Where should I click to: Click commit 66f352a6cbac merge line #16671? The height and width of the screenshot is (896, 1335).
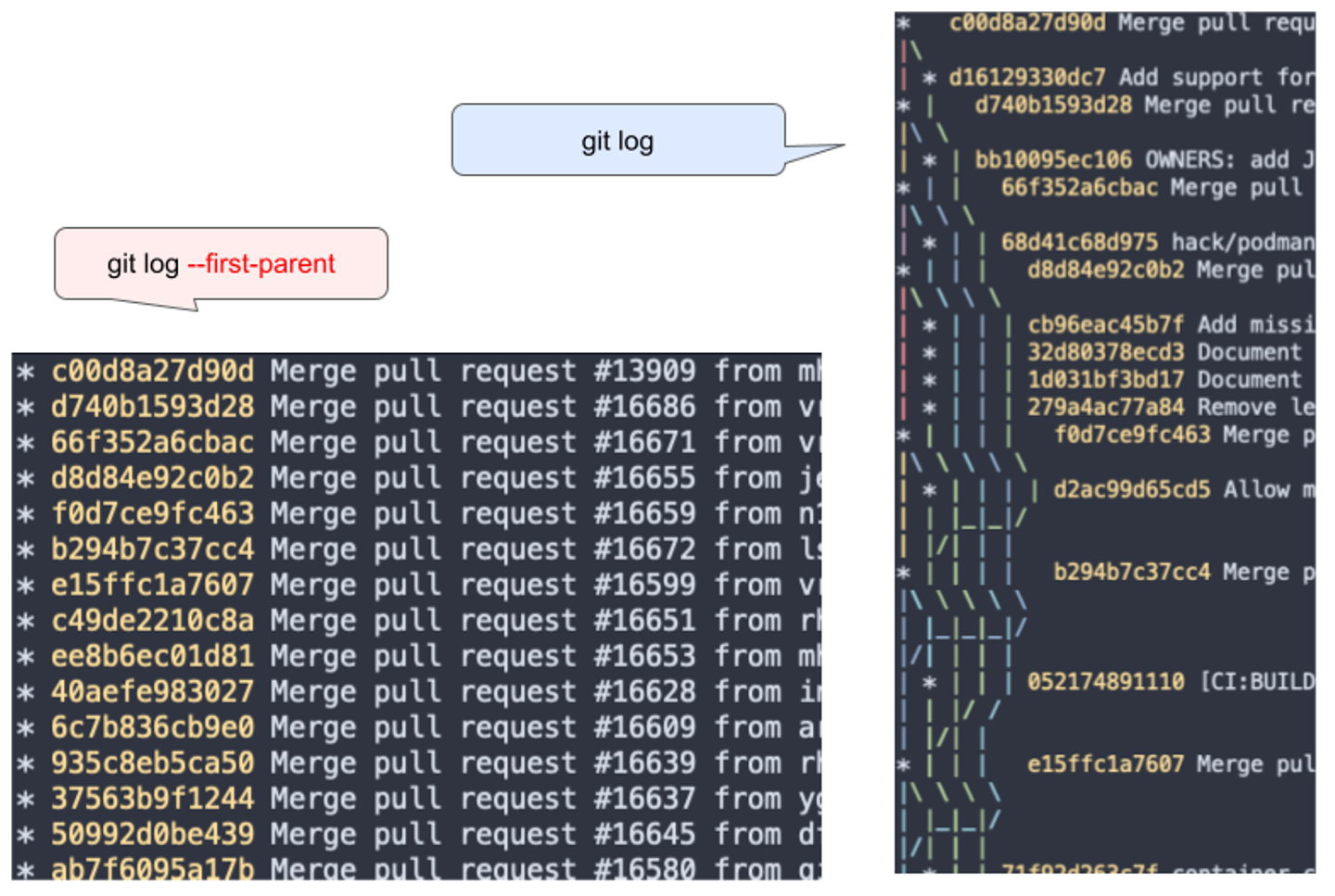417,442
